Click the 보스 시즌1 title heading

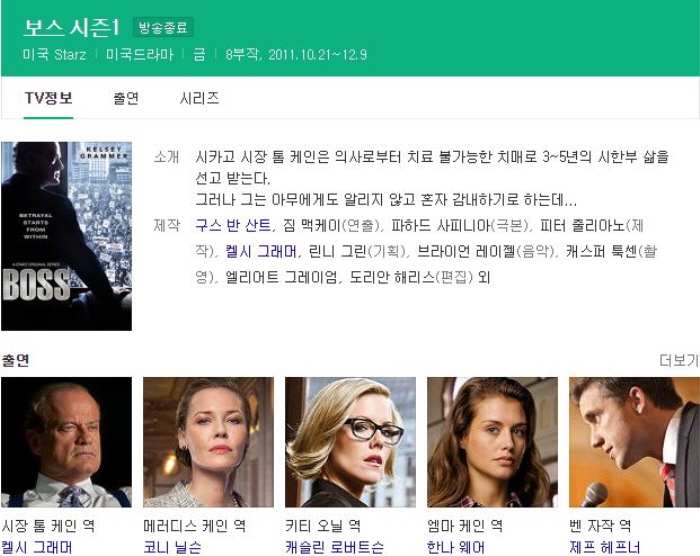pyautogui.click(x=71, y=27)
